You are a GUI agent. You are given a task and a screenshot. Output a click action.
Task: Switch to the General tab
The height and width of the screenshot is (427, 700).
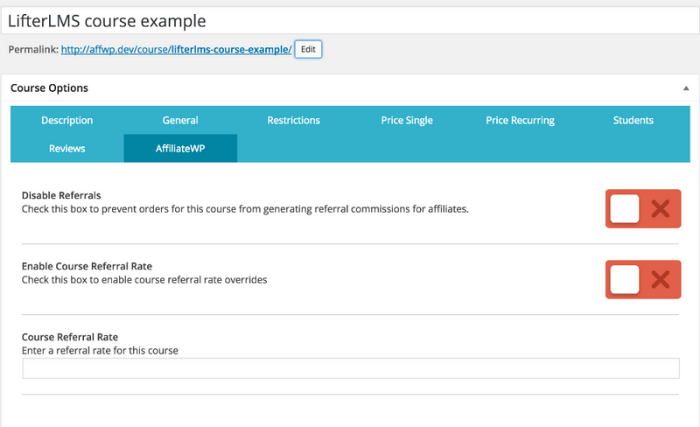coord(180,120)
